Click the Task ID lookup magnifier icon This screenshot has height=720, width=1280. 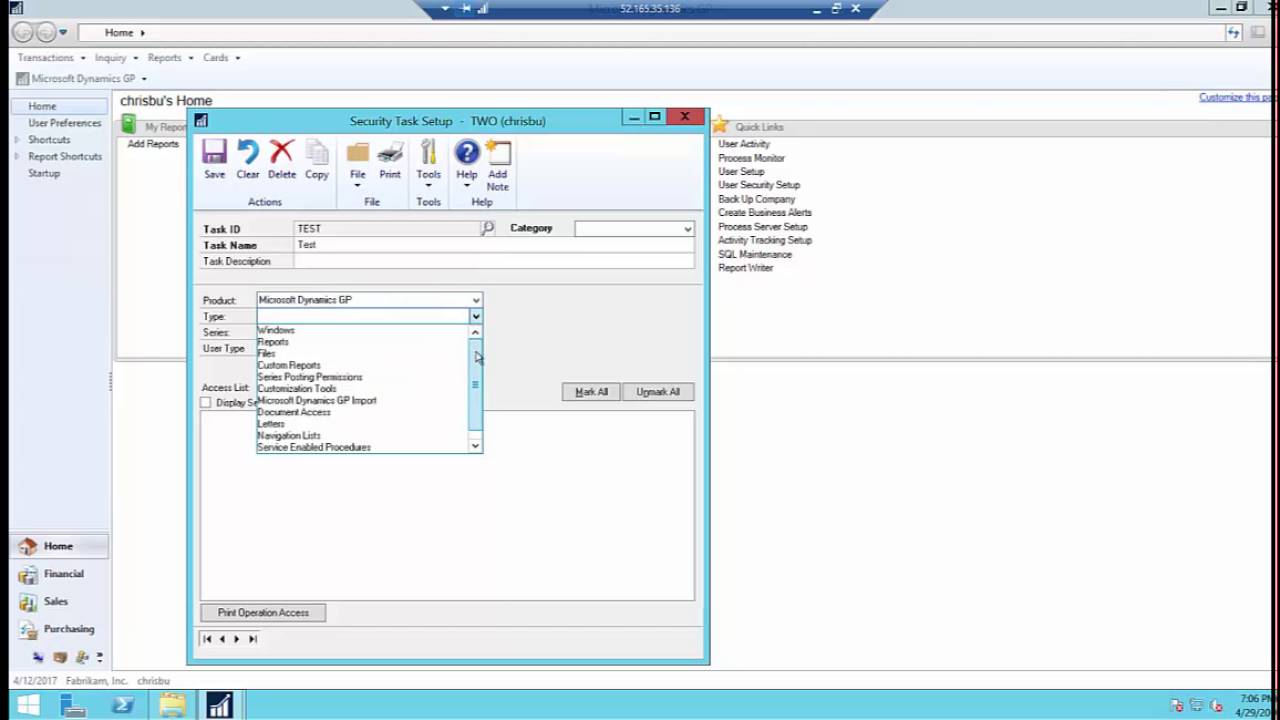pos(487,228)
